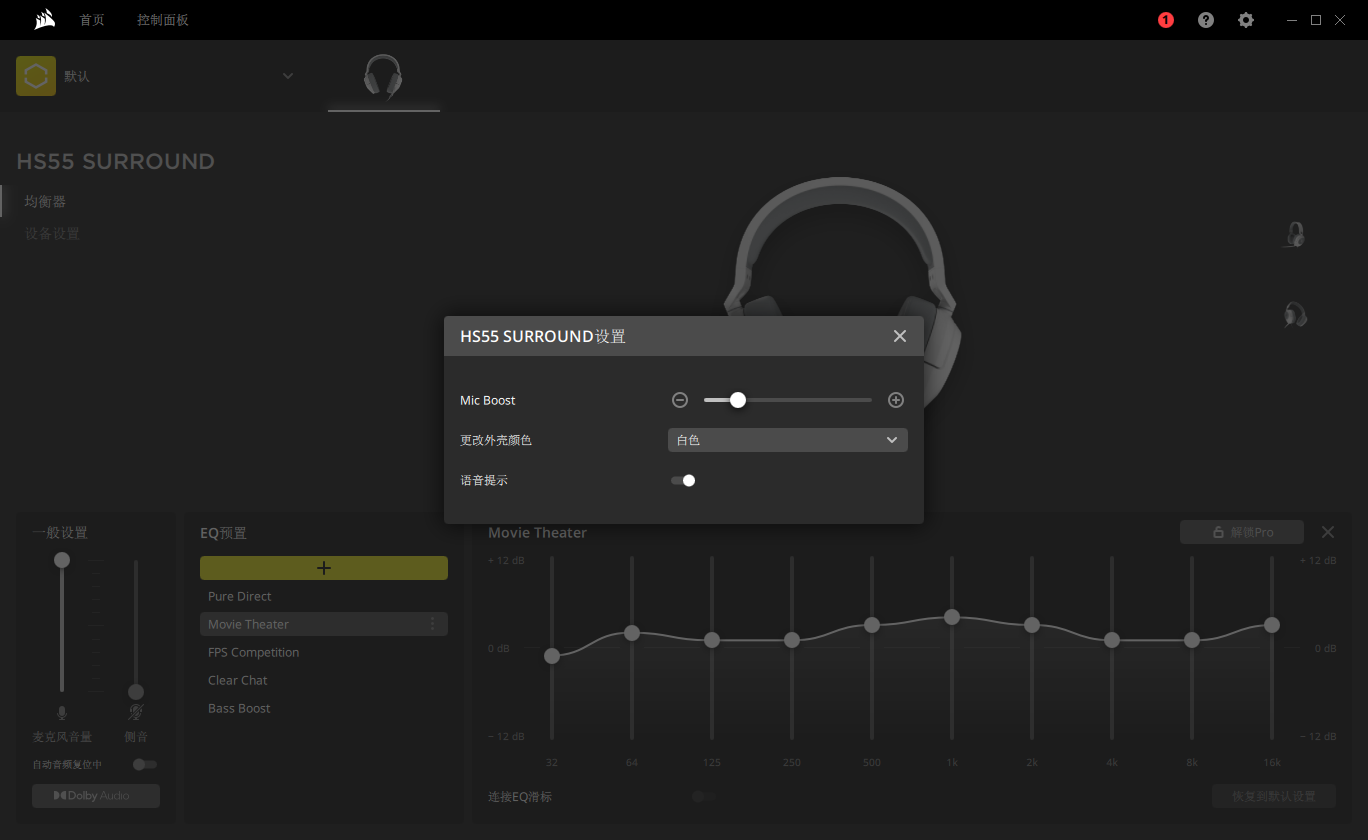Click the 125 Hz EQ band handle
The image size is (1368, 840).
pyautogui.click(x=712, y=640)
